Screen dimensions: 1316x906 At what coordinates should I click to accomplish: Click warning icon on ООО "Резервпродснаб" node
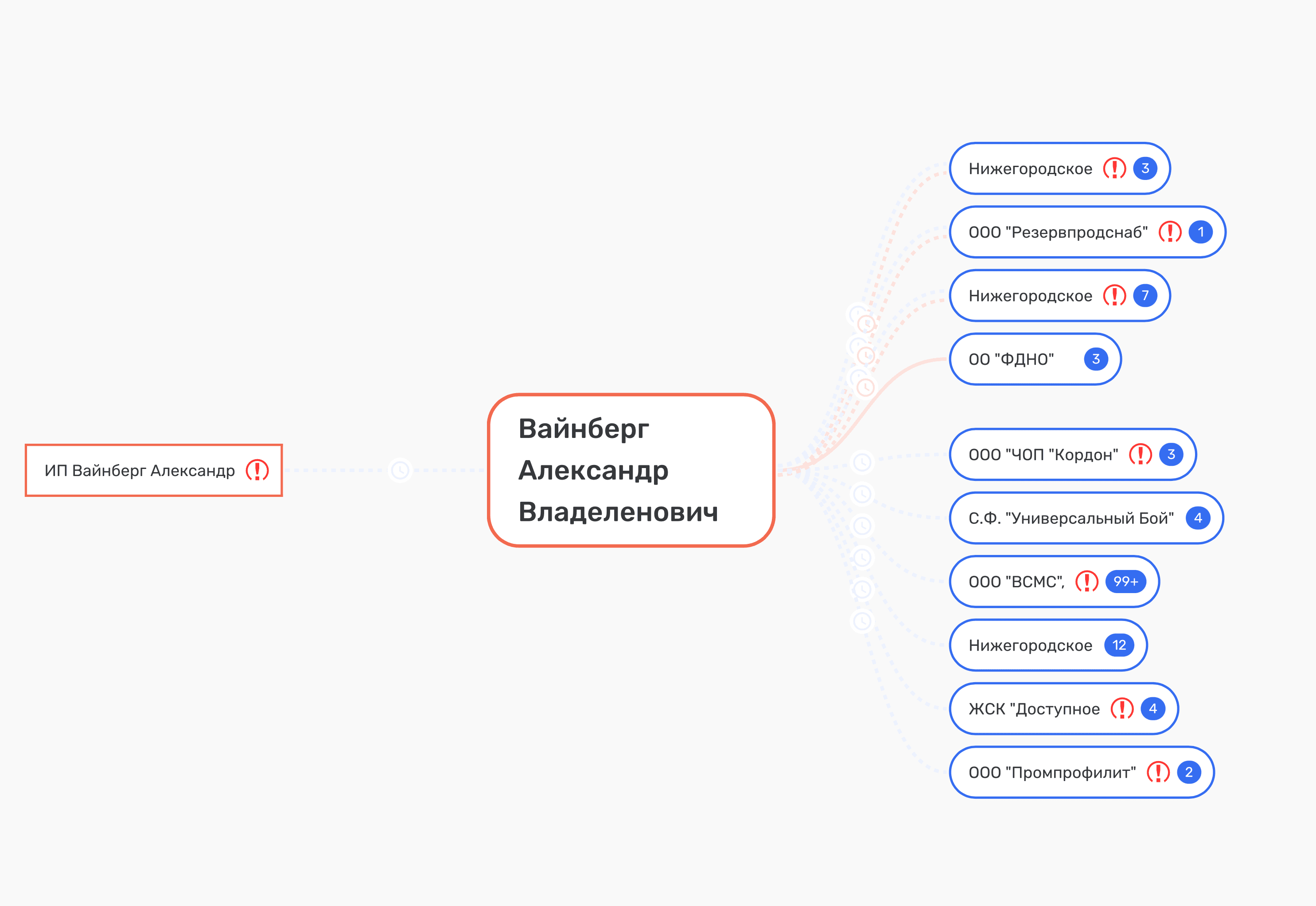(1170, 232)
